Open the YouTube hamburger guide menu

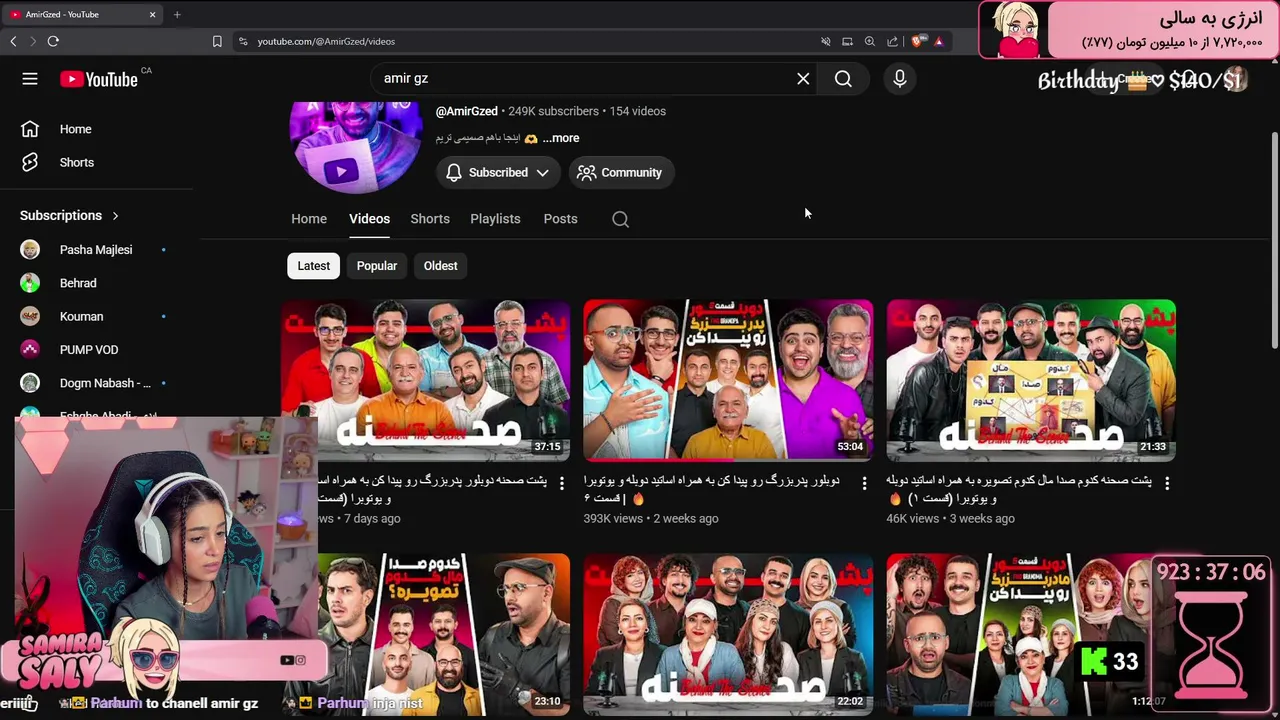point(30,79)
